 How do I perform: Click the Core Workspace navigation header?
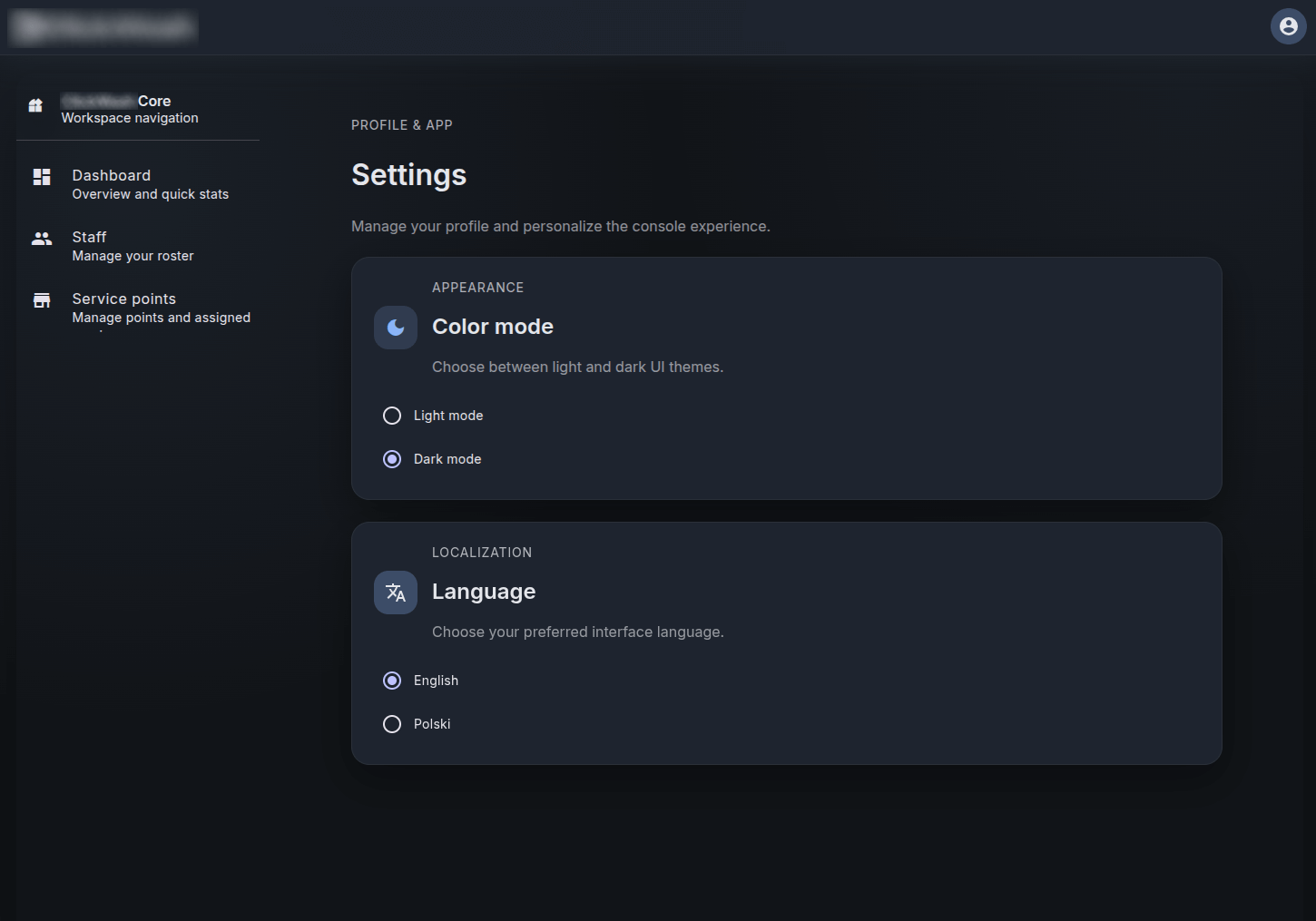[129, 109]
